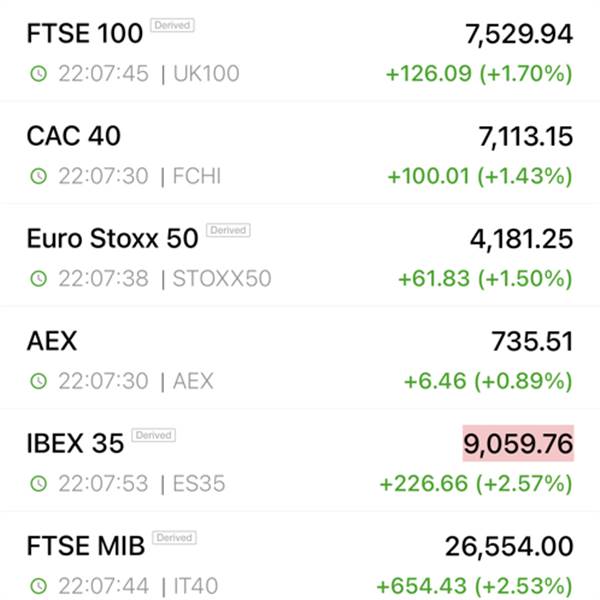Select the highlighted IBEX 35 price 9,059.76
600x600 pixels.
click(518, 443)
